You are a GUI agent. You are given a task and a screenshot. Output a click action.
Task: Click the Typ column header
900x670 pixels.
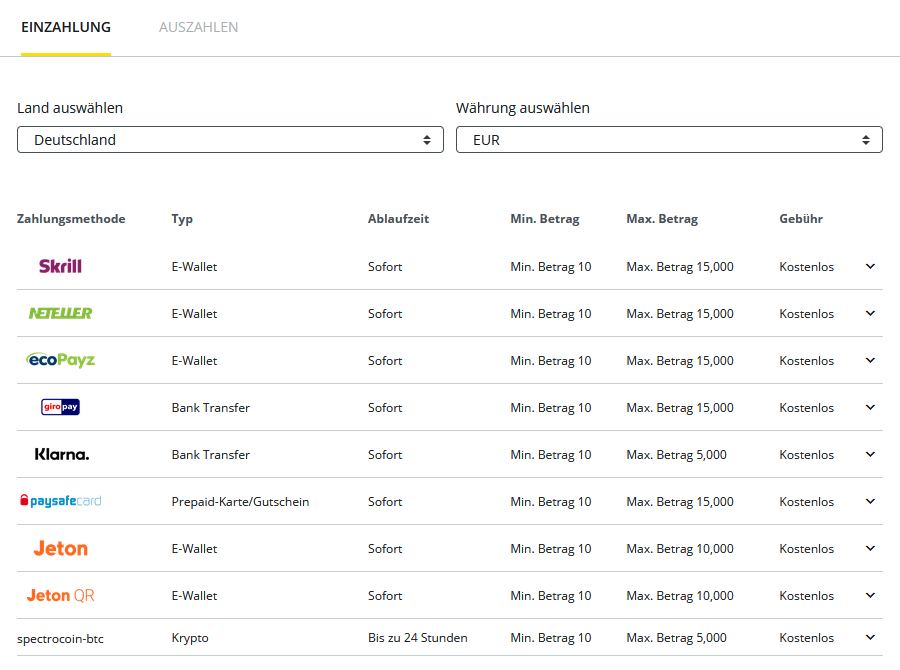[182, 219]
